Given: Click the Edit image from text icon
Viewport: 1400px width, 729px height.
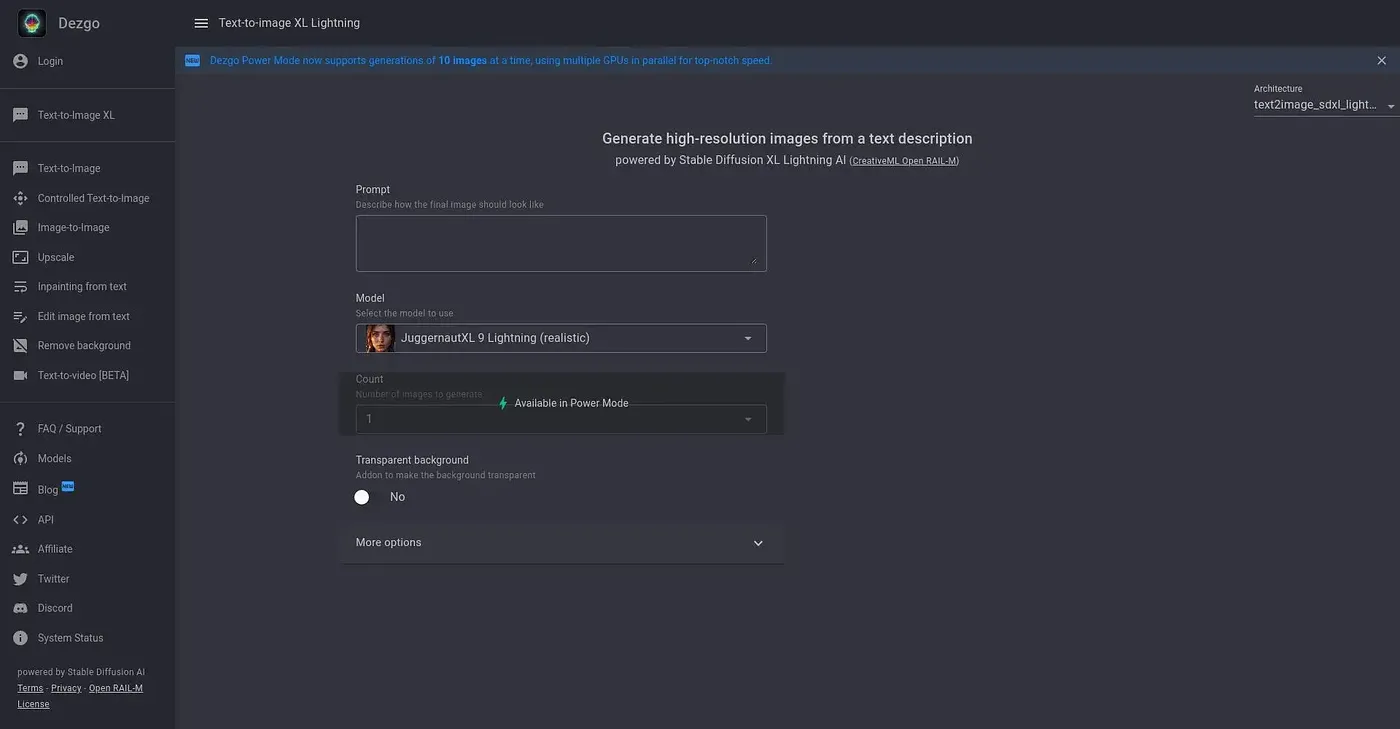Looking at the screenshot, I should [20, 317].
